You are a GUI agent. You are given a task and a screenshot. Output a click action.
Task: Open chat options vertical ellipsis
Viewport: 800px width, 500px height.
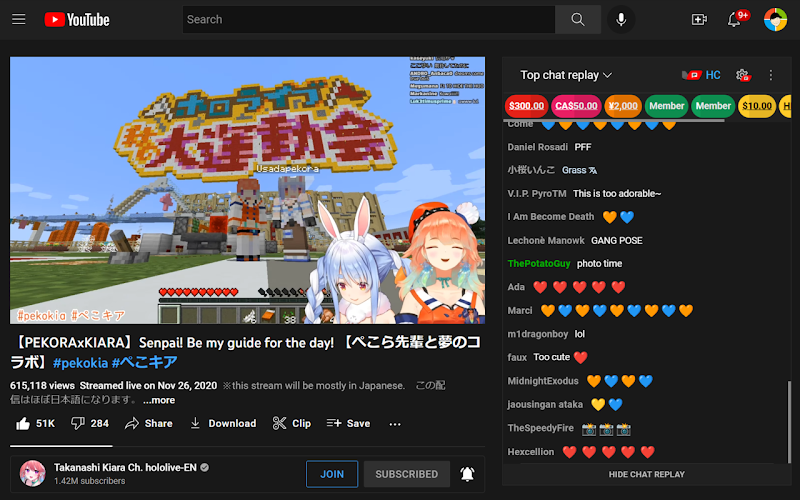point(770,76)
